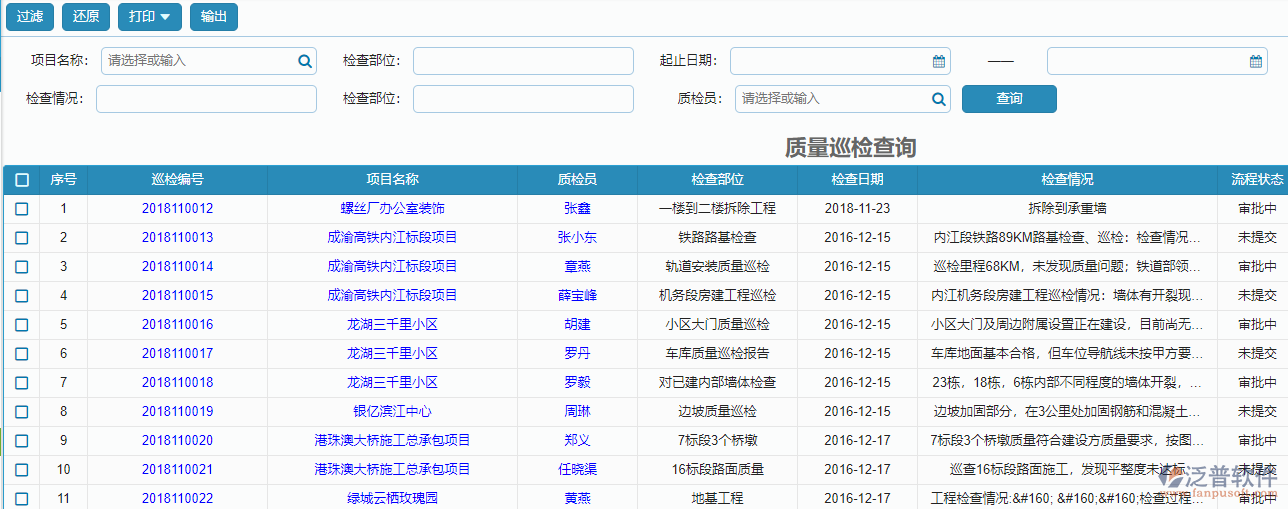Check the row checkbox for 2018110015
Image resolution: width=1288 pixels, height=509 pixels.
tap(21, 296)
